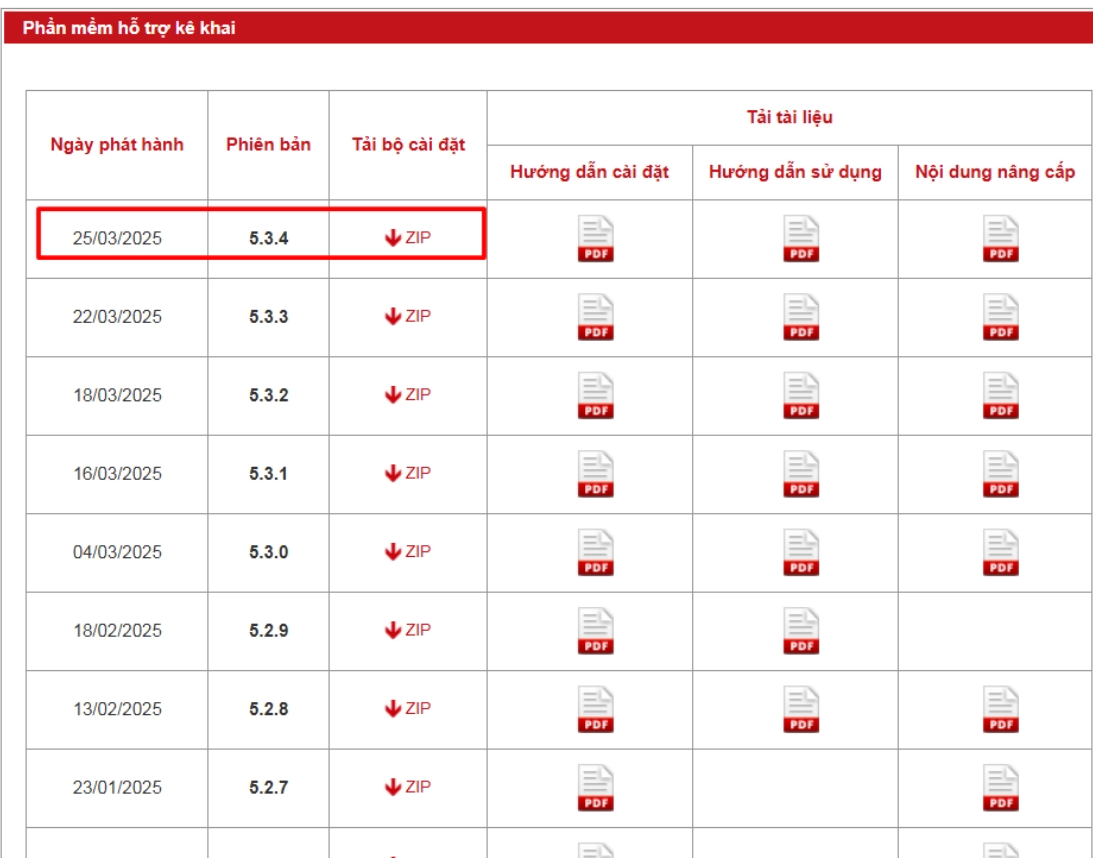This screenshot has width=1093, height=858.
Task: Select the release date 25/03/2025 cell
Action: 117,238
